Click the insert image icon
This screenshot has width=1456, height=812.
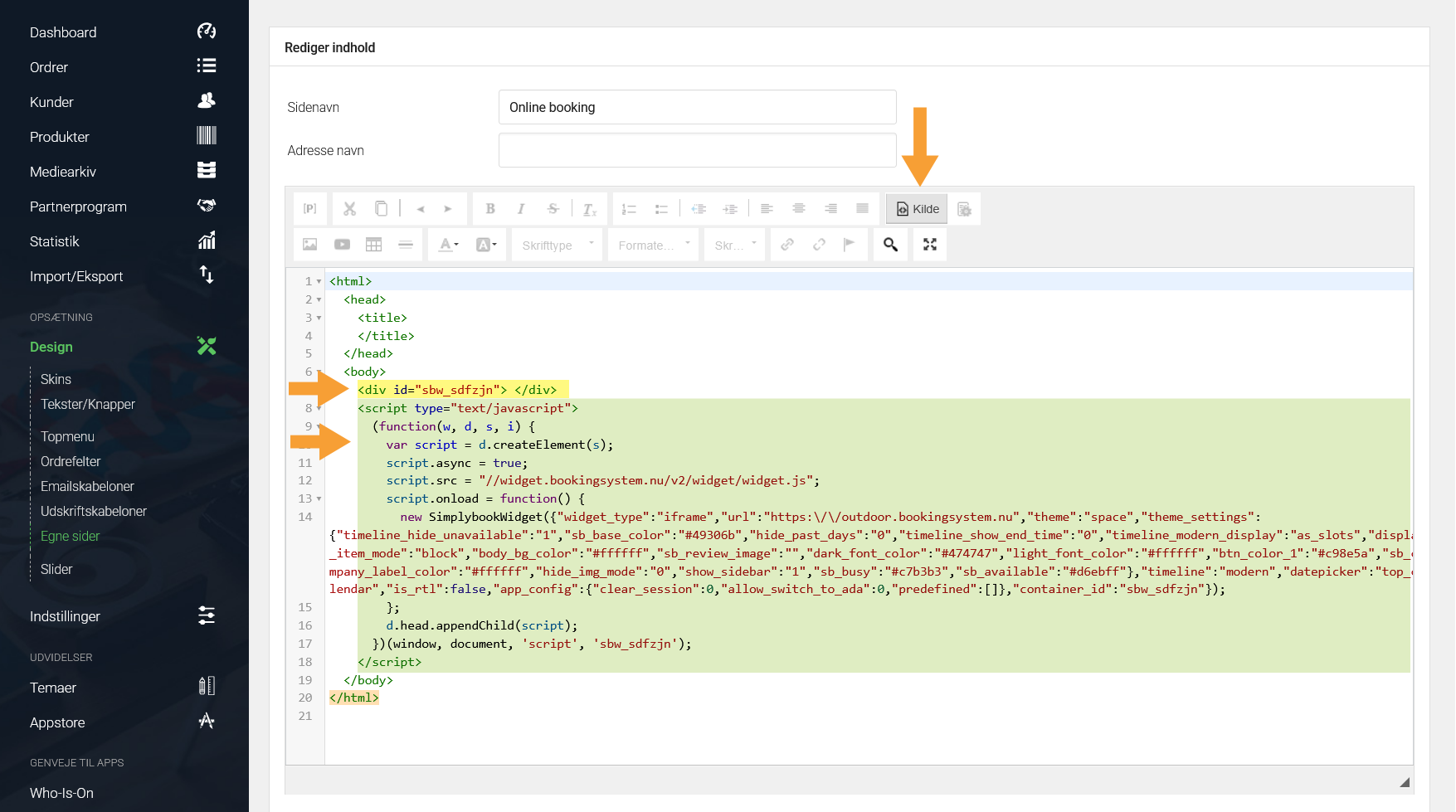click(x=310, y=245)
